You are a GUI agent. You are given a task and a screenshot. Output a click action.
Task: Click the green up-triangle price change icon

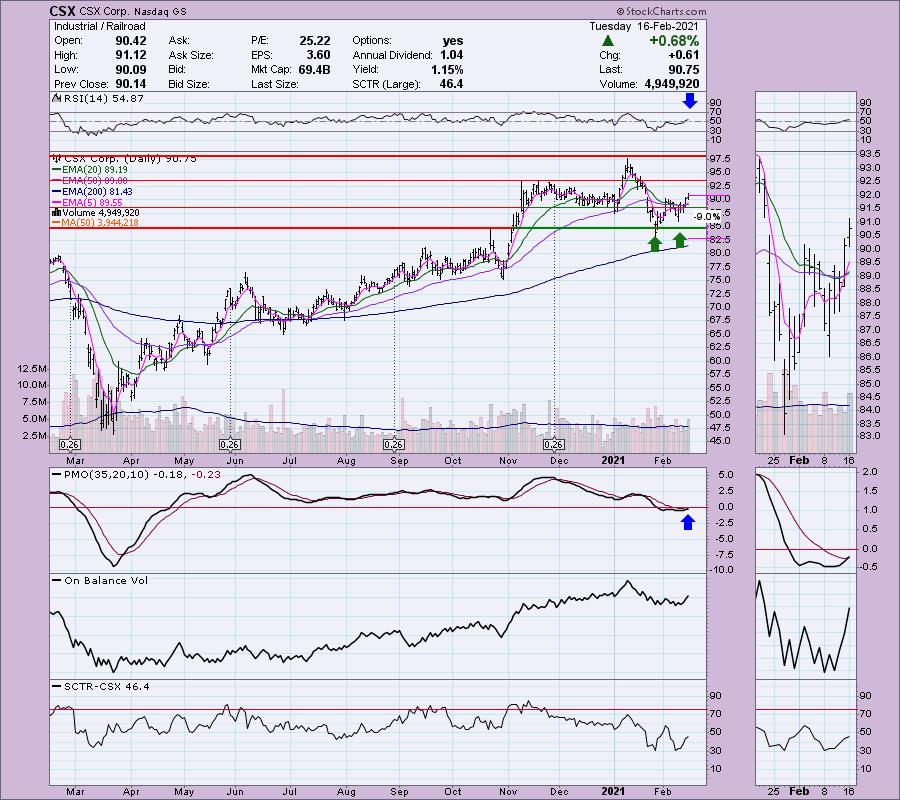(608, 41)
